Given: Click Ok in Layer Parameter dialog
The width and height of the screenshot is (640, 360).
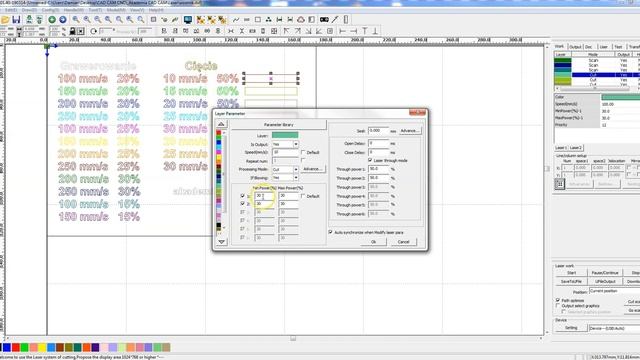Looking at the screenshot, I should click(373, 242).
